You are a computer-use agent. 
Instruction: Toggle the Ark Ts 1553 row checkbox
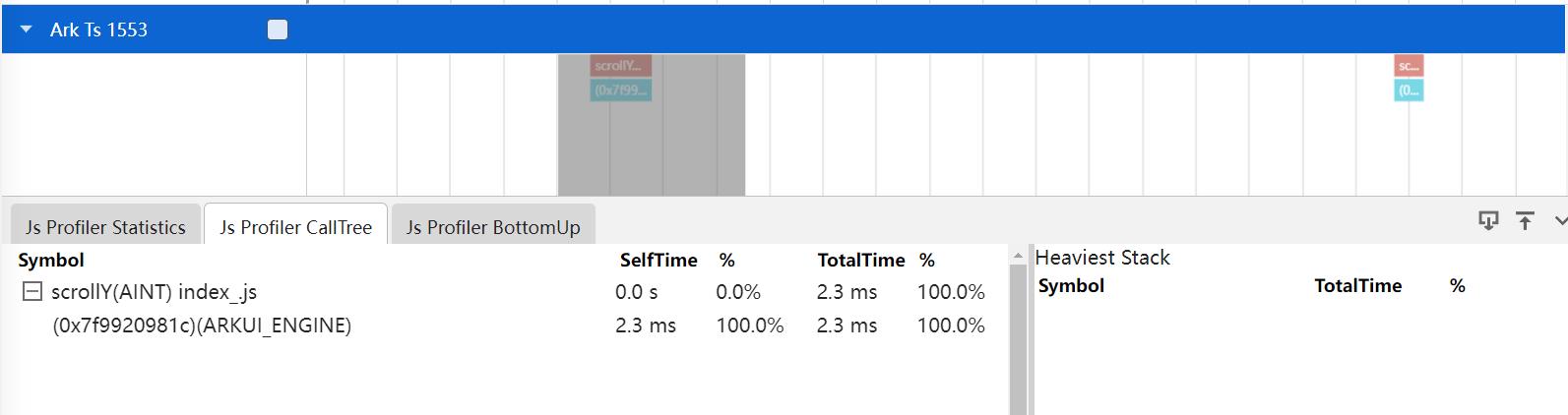coord(278,30)
